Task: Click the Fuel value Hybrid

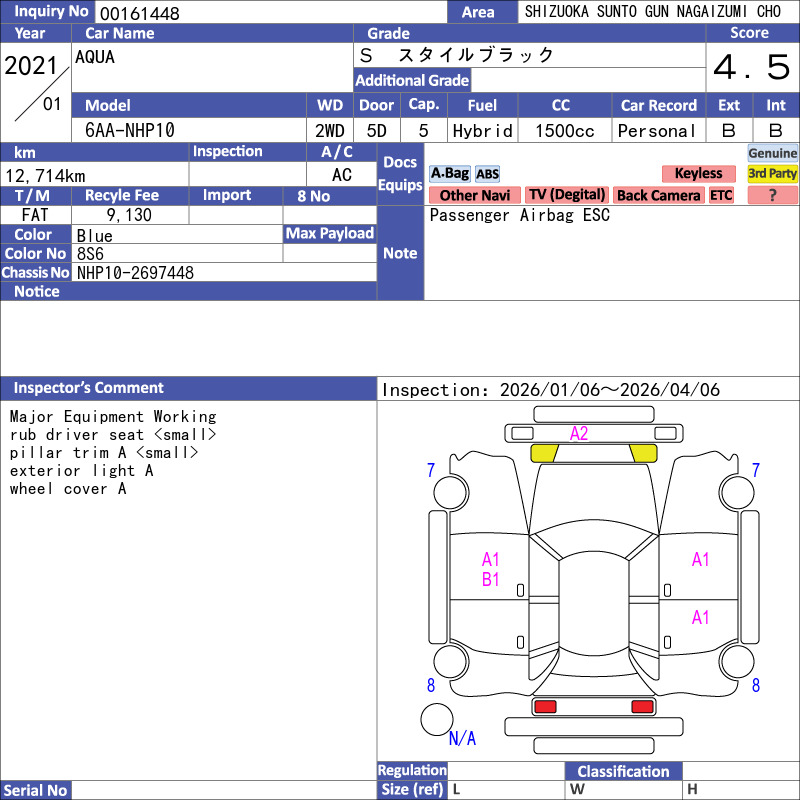Action: click(x=482, y=131)
